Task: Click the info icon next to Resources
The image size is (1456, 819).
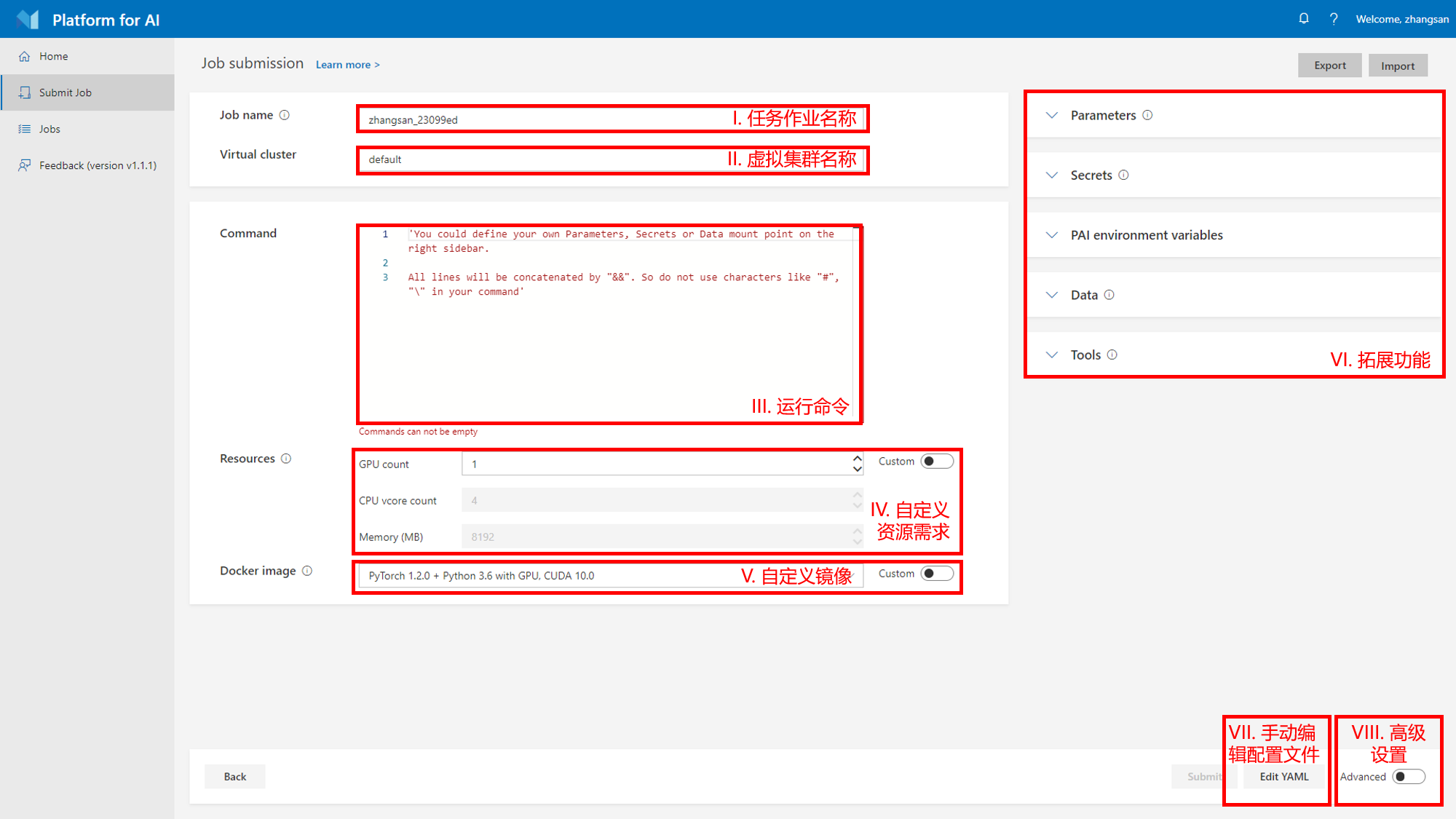Action: [x=286, y=459]
